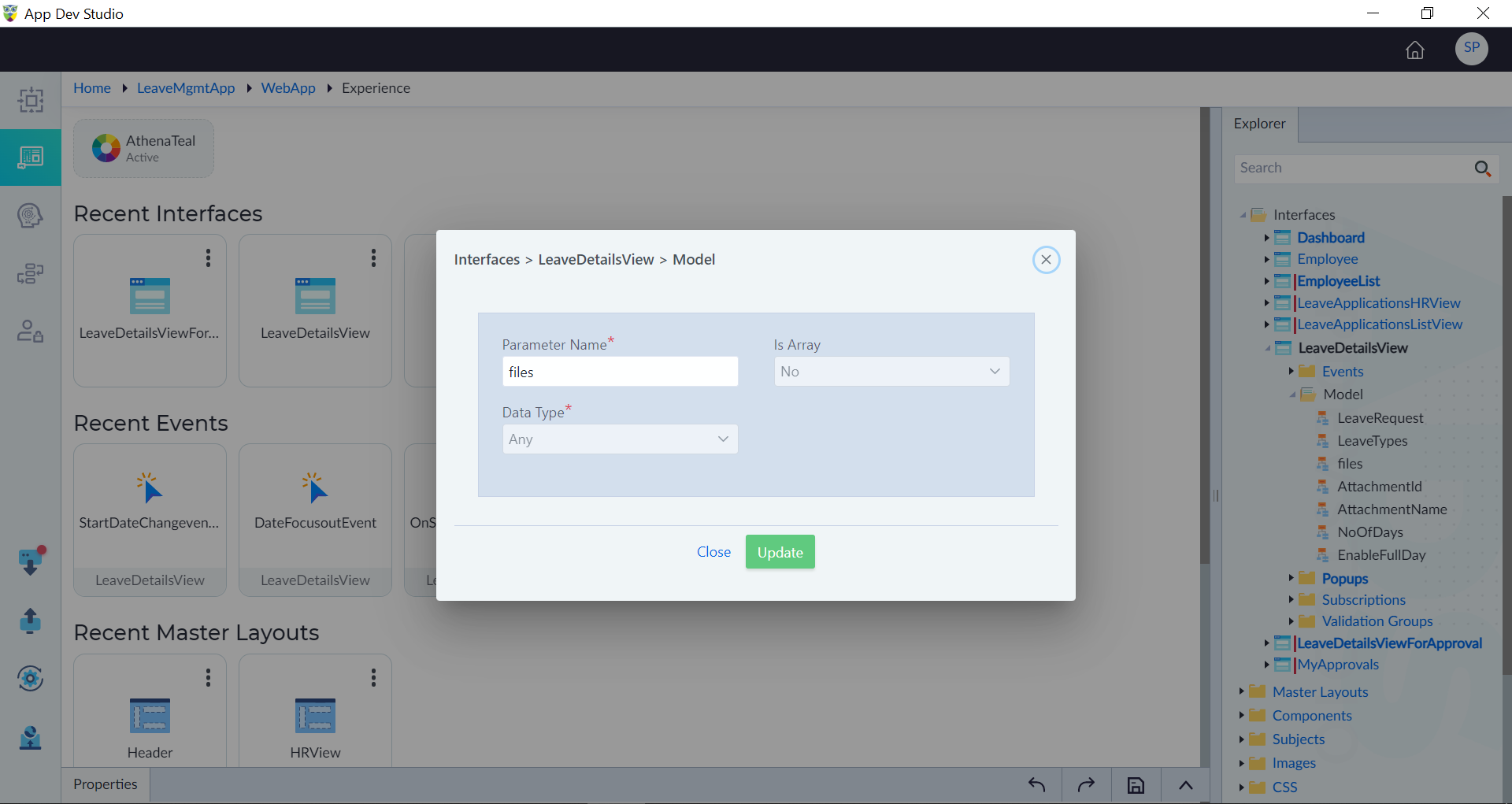The height and width of the screenshot is (804, 1512).
Task: Switch to the Explorer tab
Action: pyautogui.click(x=1259, y=124)
